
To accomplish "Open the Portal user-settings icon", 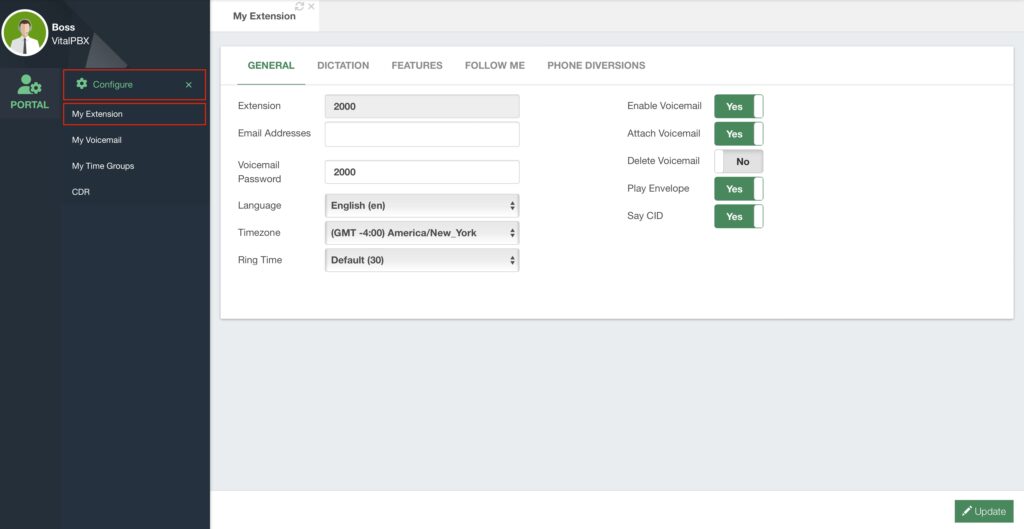I will [29, 87].
